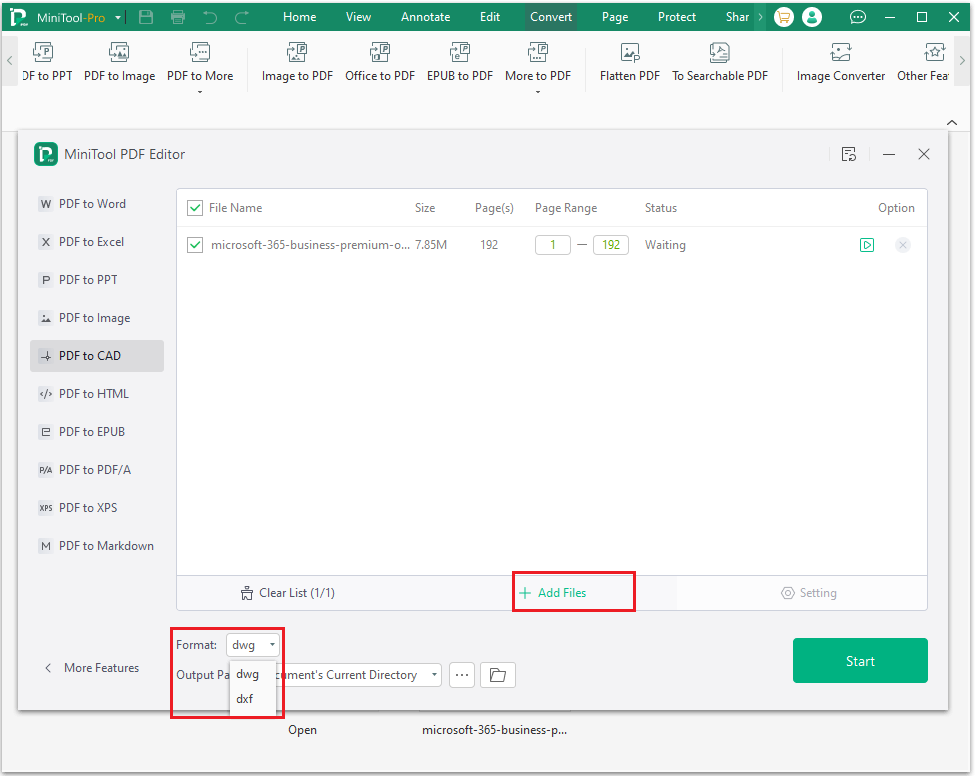
Task: Click Open at bottom of main window
Action: [x=302, y=730]
